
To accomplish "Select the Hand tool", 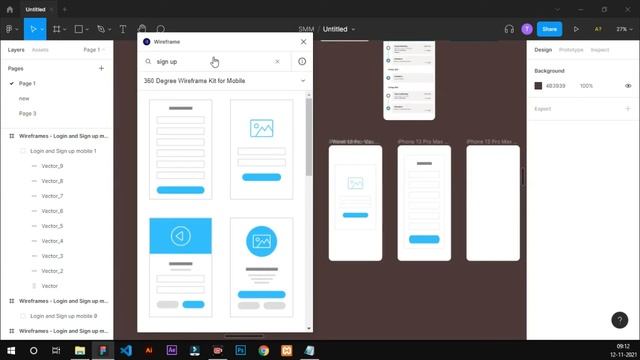I will click(x=142, y=29).
